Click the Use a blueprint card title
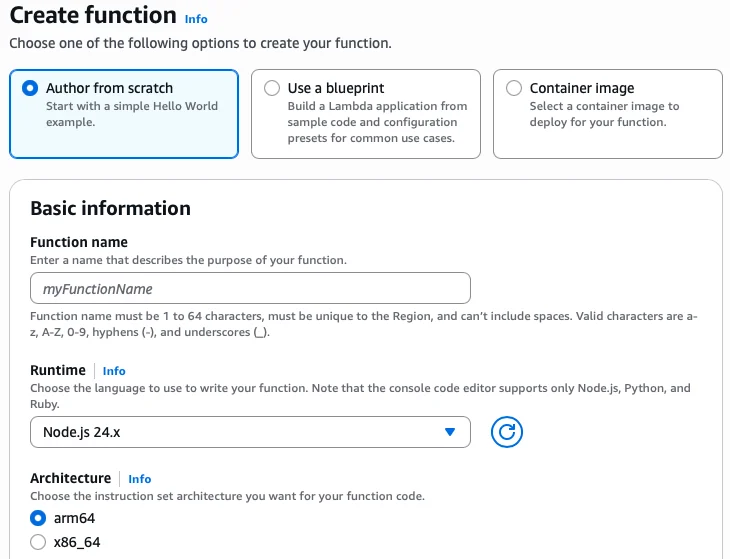This screenshot has height=559, width=730. [x=336, y=88]
